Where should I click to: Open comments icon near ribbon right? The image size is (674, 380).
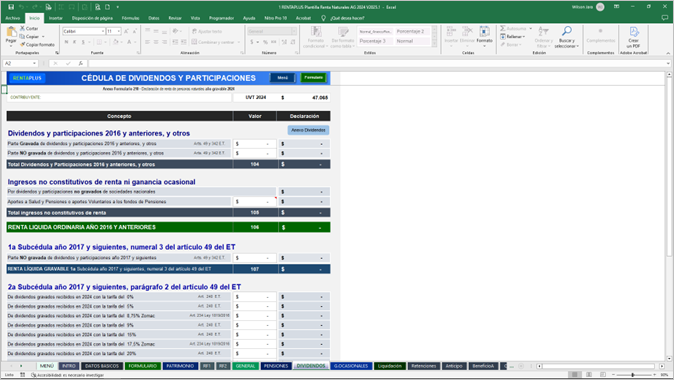tap(665, 18)
